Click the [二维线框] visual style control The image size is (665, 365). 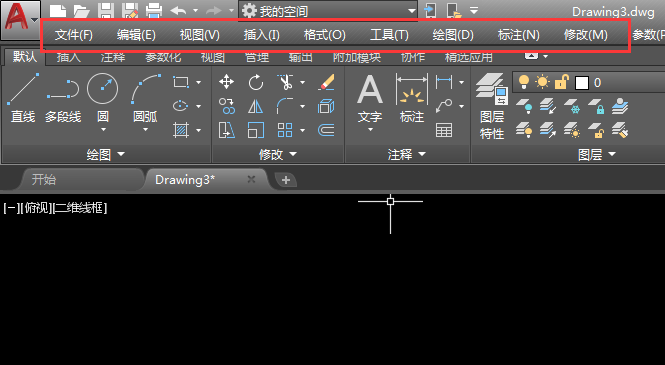79,208
